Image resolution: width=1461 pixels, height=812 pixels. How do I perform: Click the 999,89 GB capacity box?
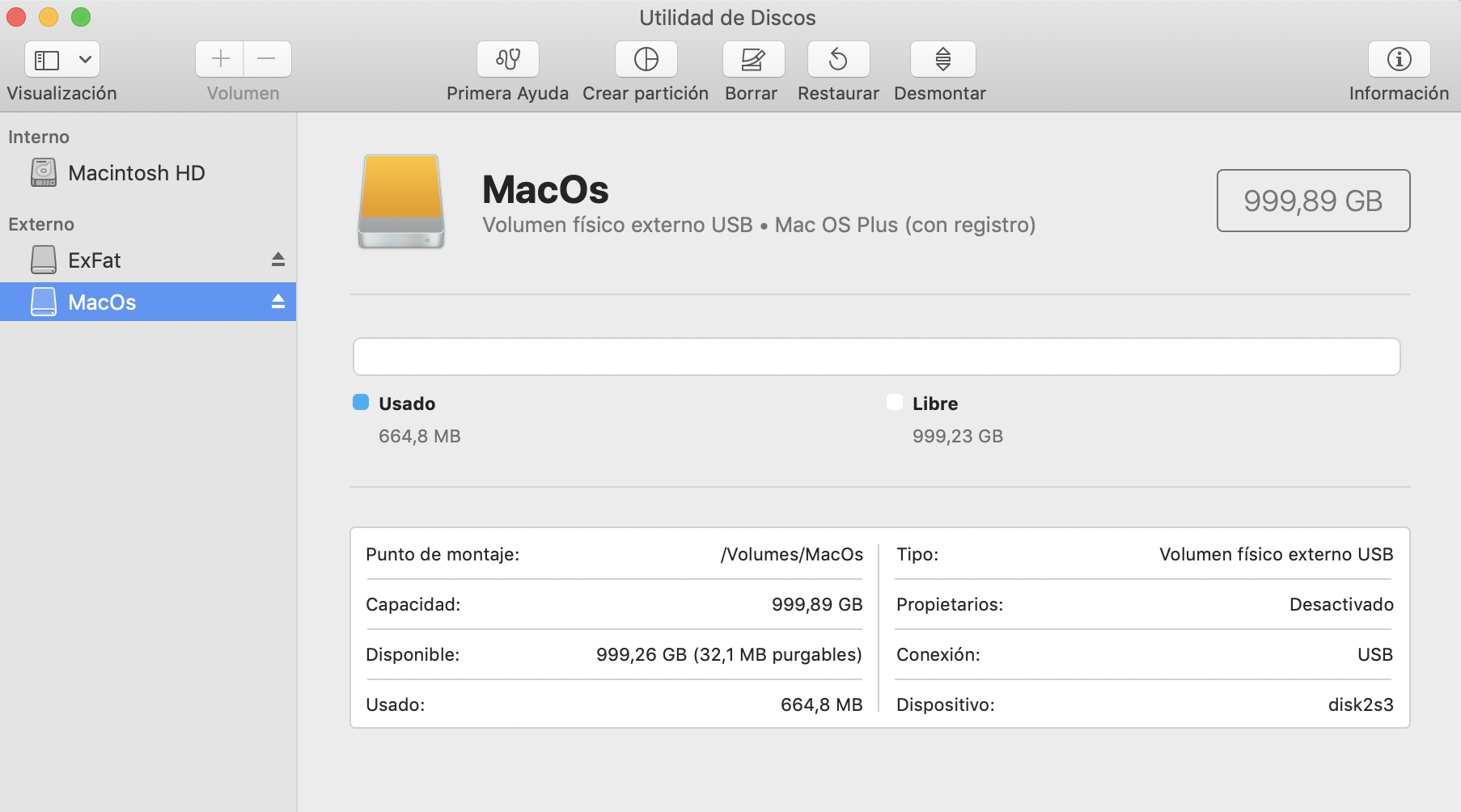[x=1313, y=201]
